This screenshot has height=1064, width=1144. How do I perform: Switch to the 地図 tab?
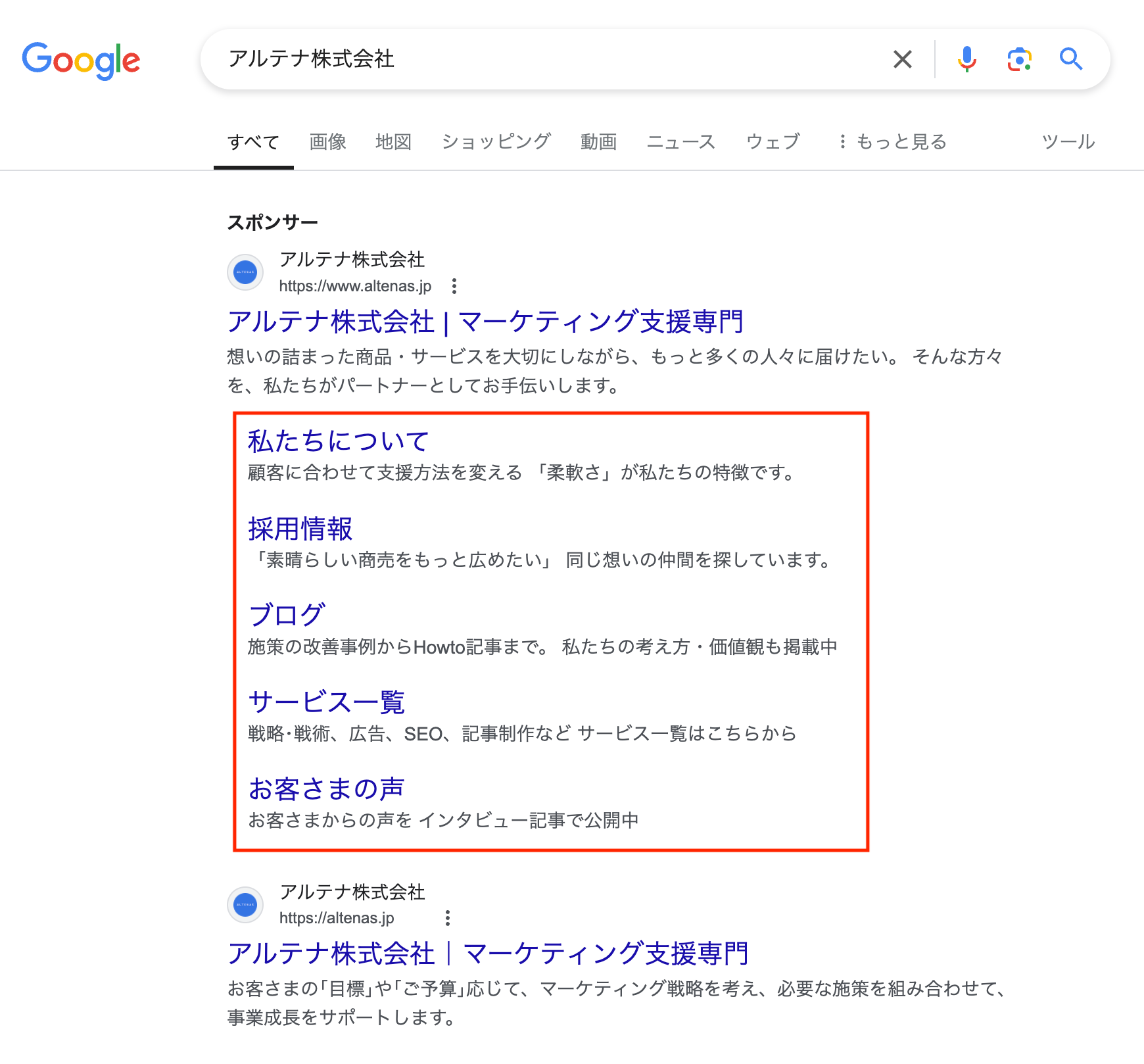(393, 142)
